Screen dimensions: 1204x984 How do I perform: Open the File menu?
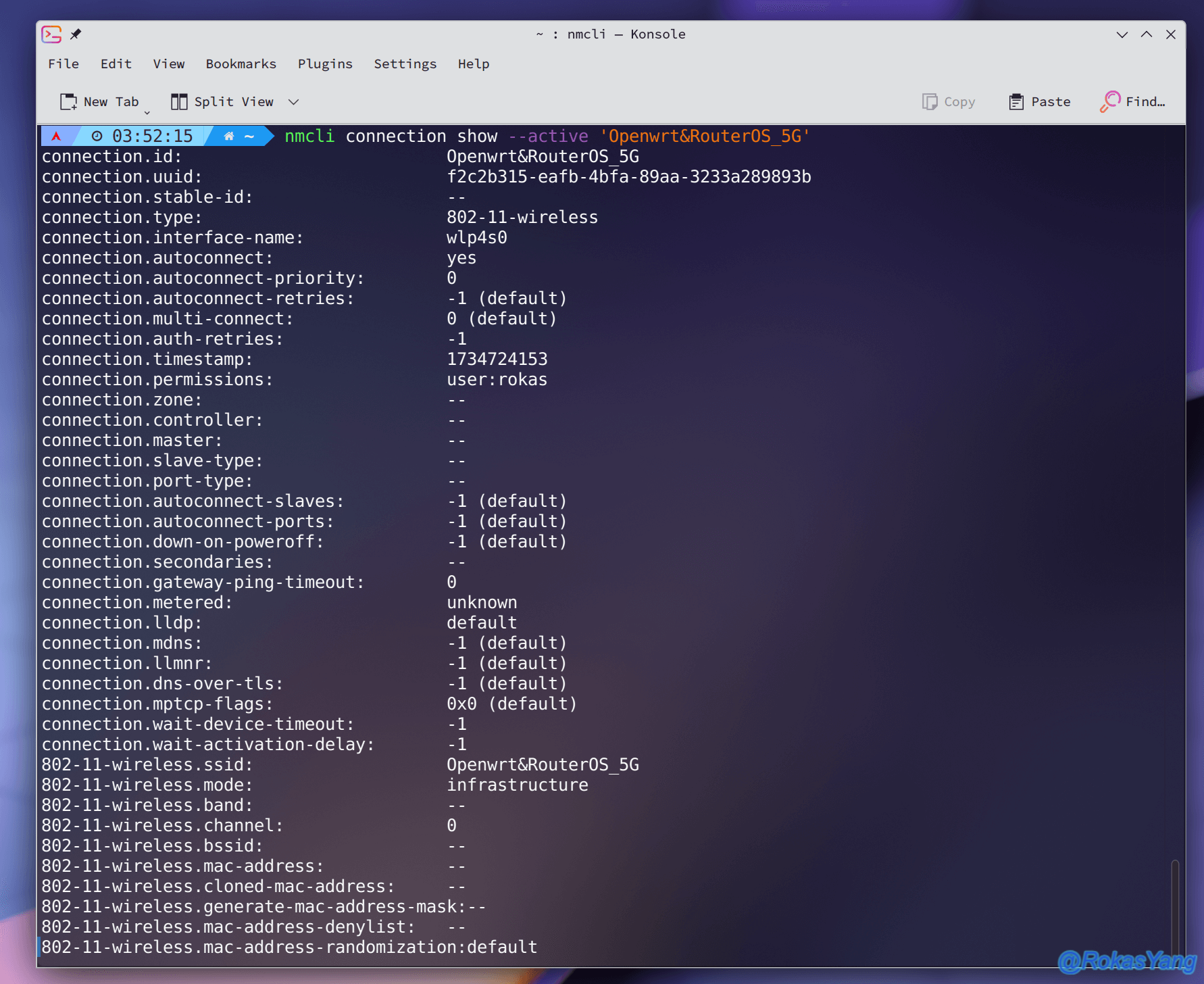pos(64,64)
